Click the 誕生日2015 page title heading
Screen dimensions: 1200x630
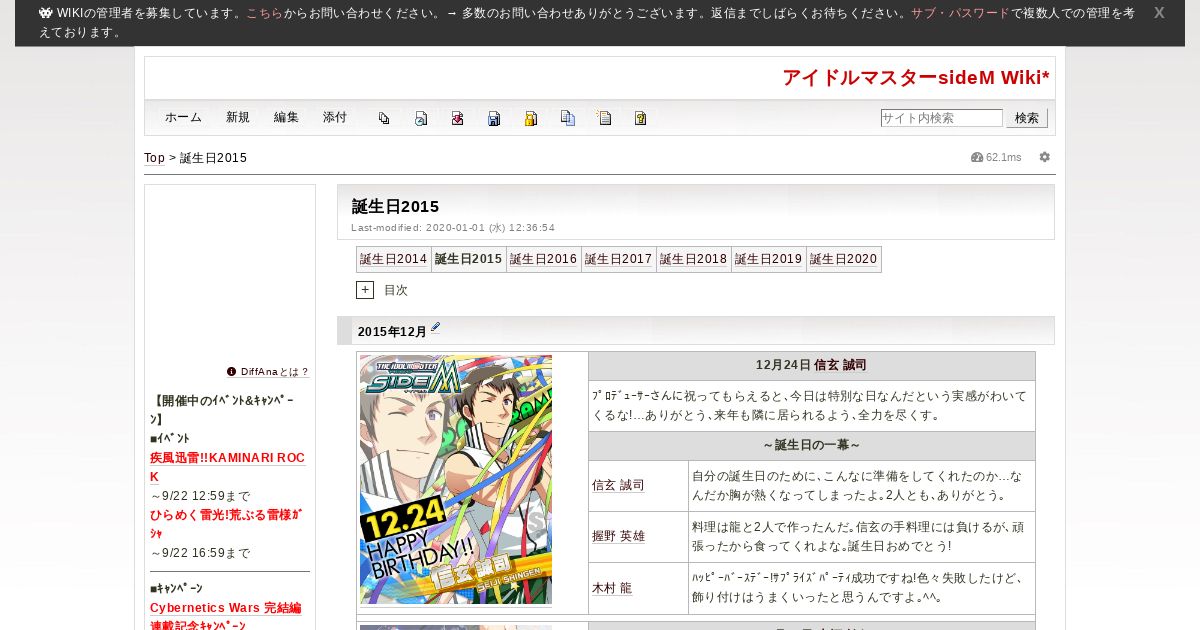point(396,206)
